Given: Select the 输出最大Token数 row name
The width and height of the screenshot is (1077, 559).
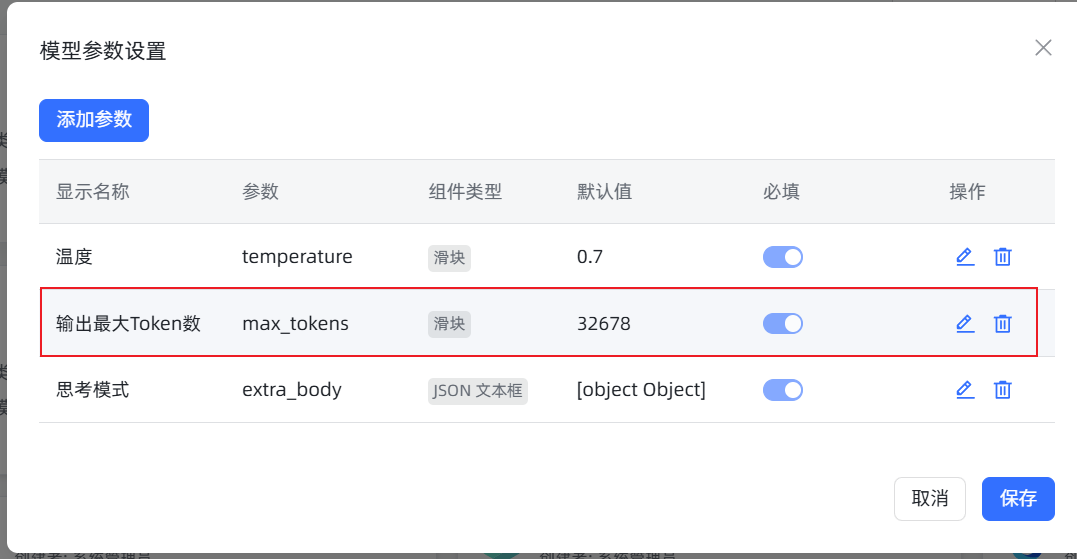Looking at the screenshot, I should (128, 323).
